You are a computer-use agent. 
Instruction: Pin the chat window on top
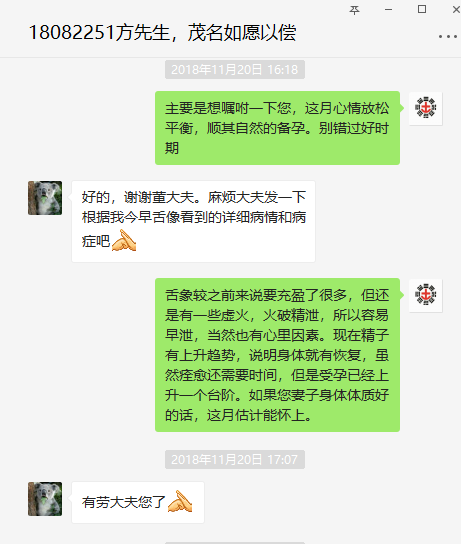(x=354, y=10)
